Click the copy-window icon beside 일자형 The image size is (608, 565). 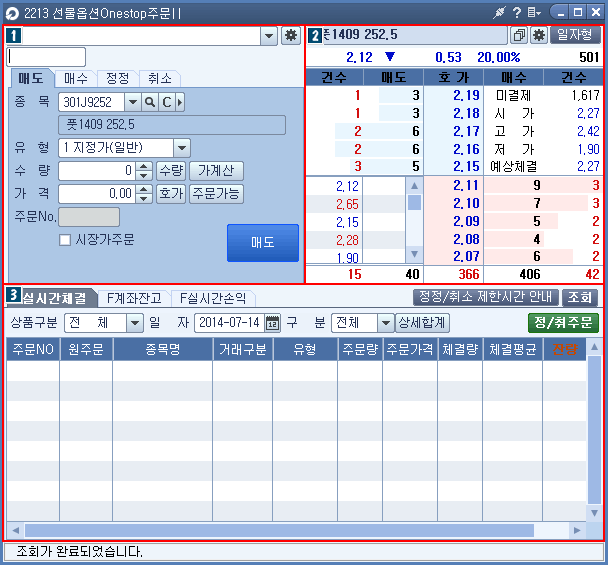click(x=519, y=36)
